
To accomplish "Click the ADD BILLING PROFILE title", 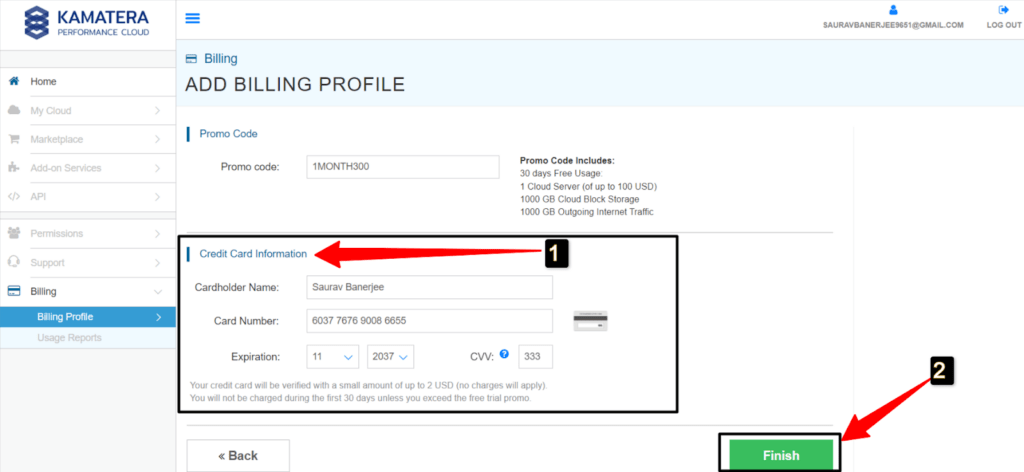I will click(x=295, y=85).
